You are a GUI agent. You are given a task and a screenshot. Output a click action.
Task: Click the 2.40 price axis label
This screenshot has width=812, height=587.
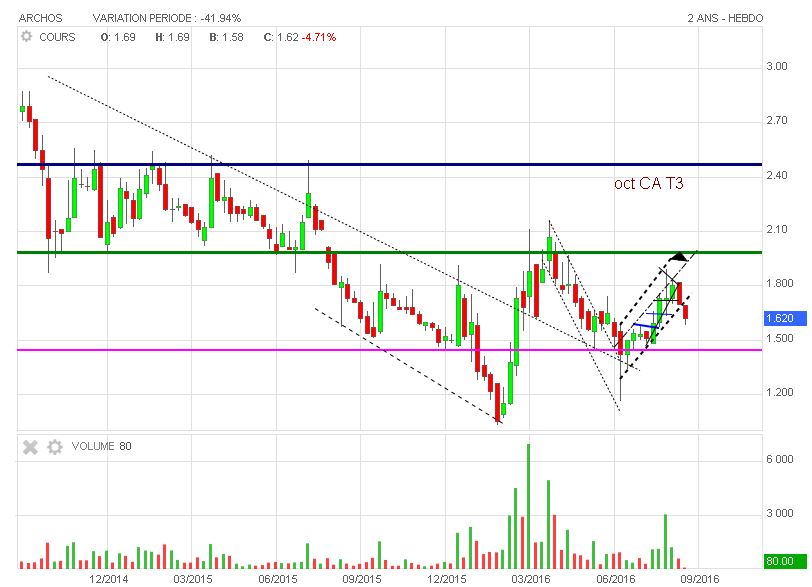pos(777,175)
